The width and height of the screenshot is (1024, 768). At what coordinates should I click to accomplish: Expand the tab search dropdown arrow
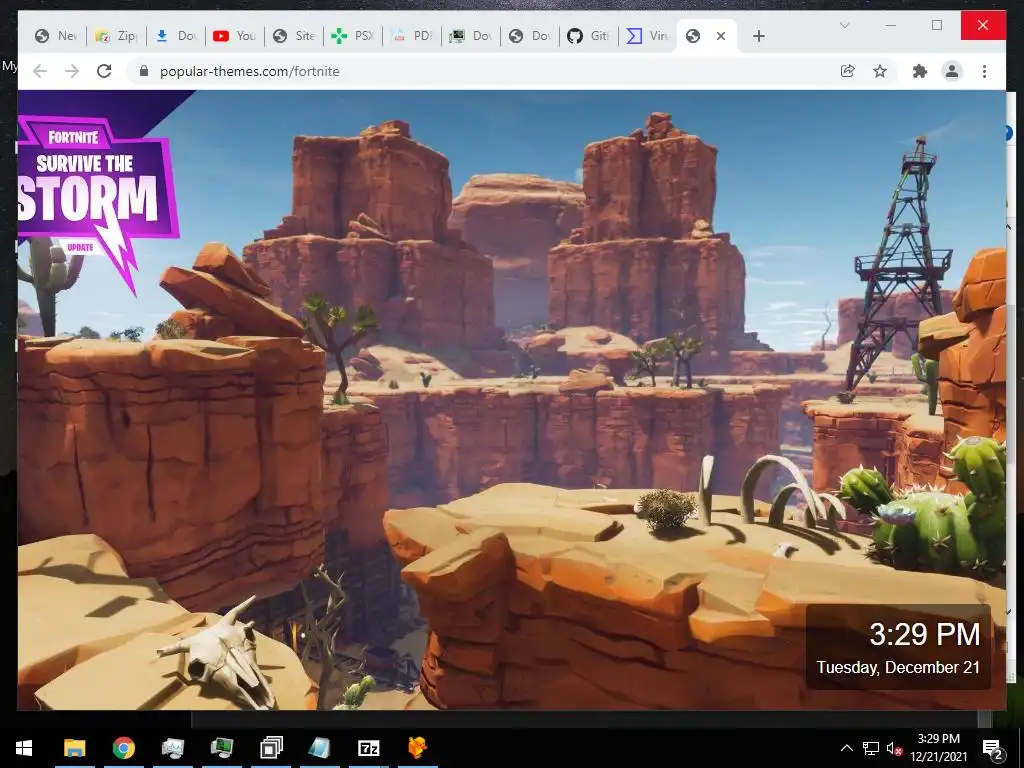pyautogui.click(x=844, y=25)
